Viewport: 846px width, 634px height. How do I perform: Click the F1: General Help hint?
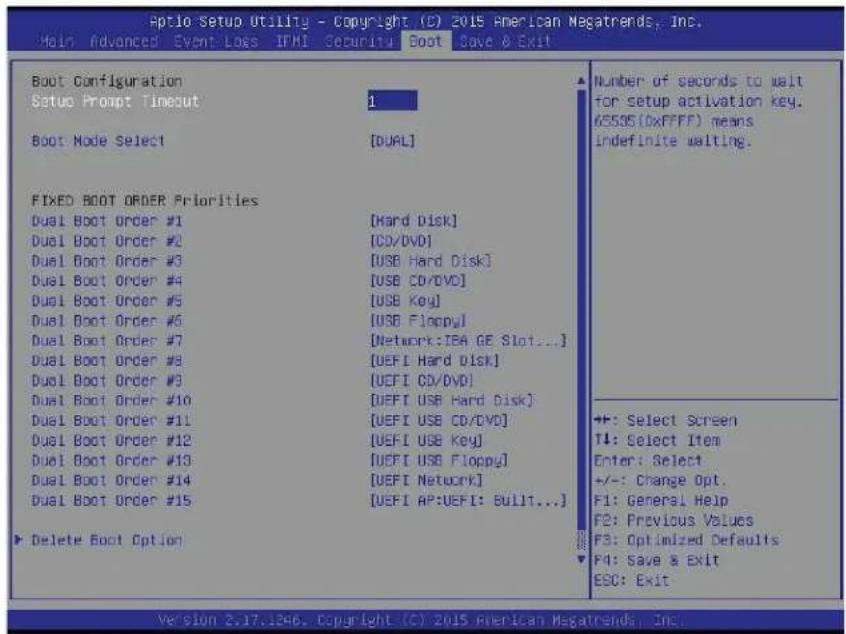661,501
